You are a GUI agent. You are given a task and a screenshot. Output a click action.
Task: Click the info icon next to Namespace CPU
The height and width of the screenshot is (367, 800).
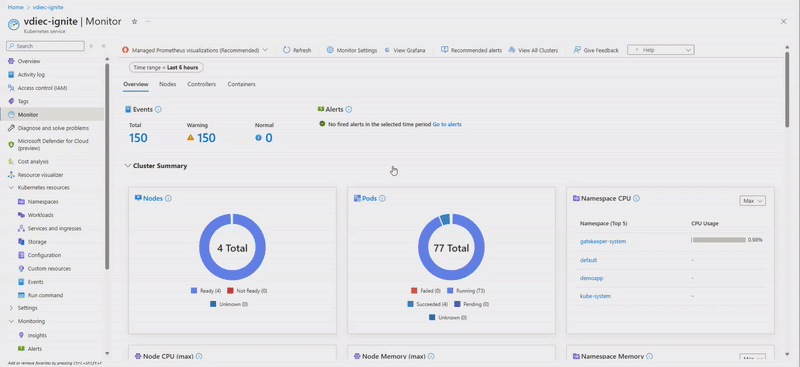tap(636, 199)
